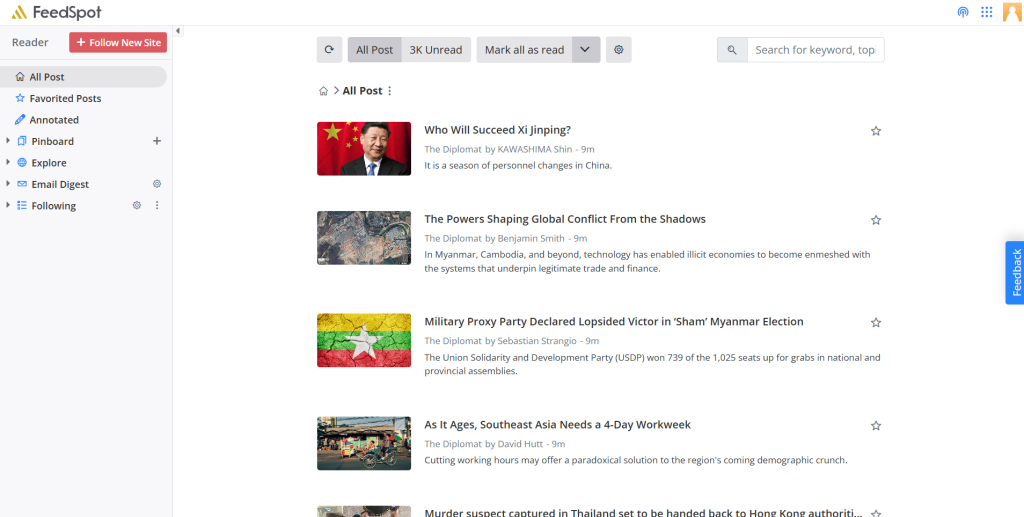The image size is (1024, 517).
Task: Favorite the Xi Jinping article star
Action: pos(876,131)
